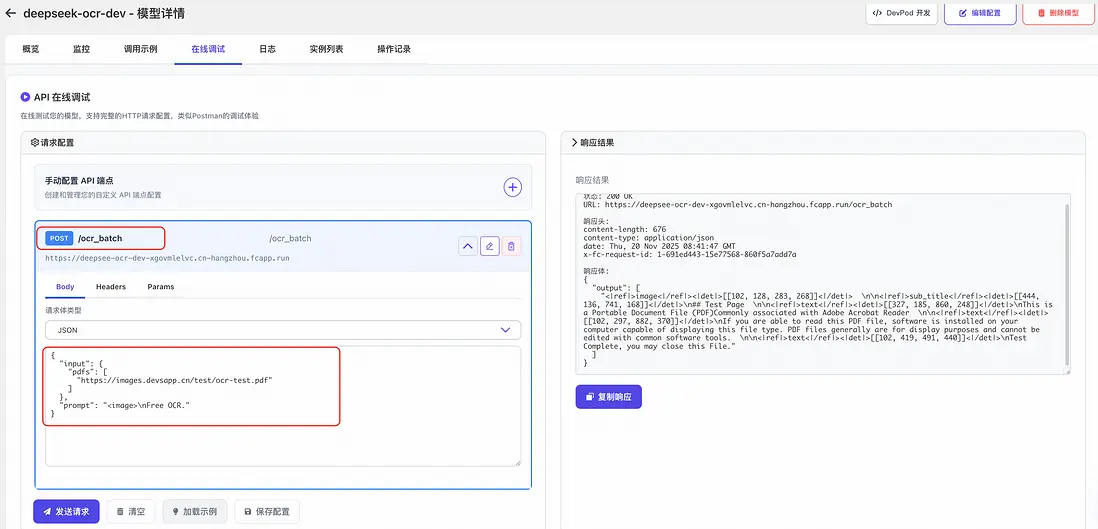Screen dimensions: 1098x529
Task: Click 加载示例 button
Action: 195,511
